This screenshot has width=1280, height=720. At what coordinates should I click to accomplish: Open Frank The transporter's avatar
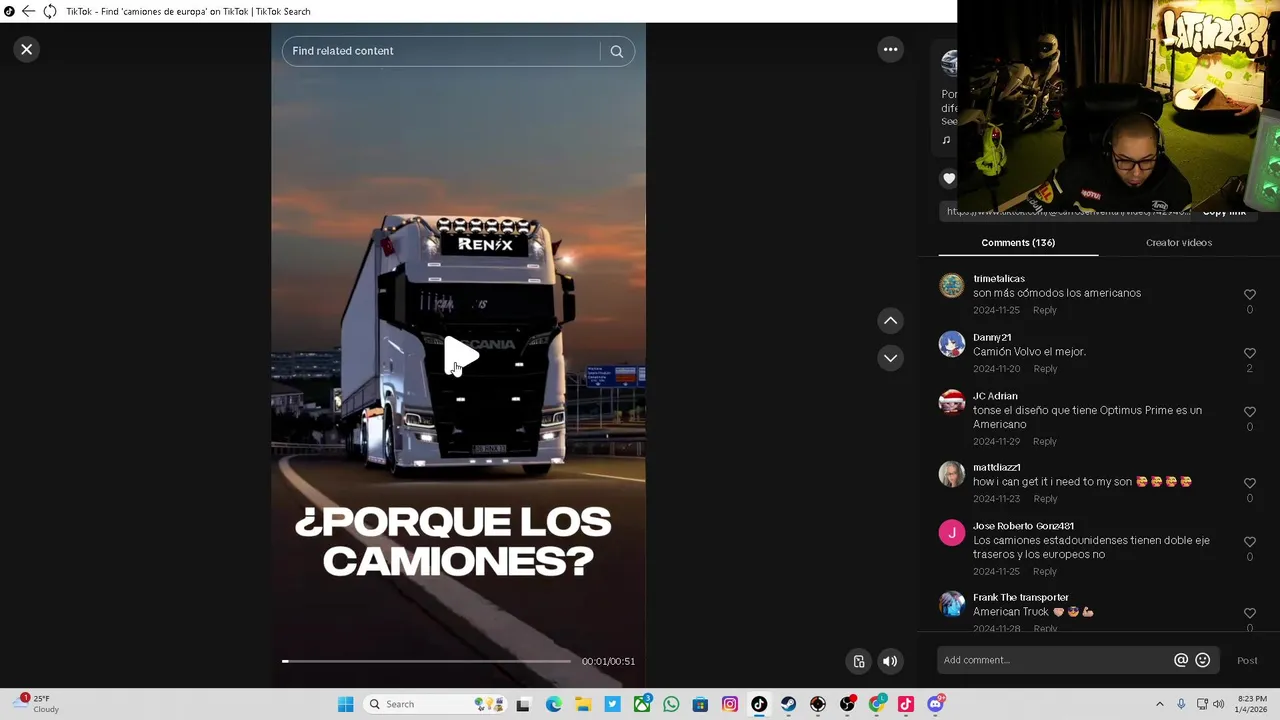pos(951,604)
